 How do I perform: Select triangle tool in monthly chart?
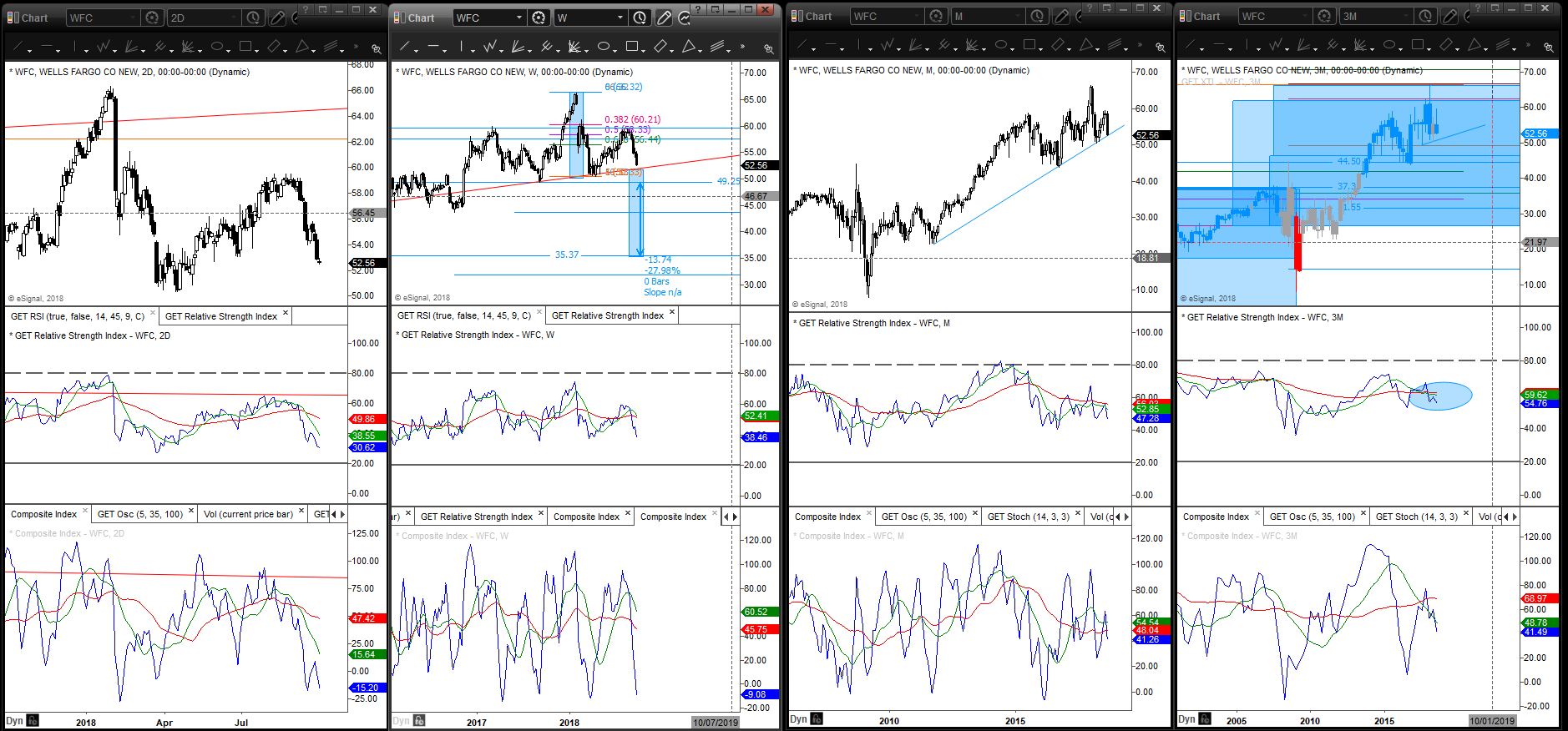point(1087,45)
